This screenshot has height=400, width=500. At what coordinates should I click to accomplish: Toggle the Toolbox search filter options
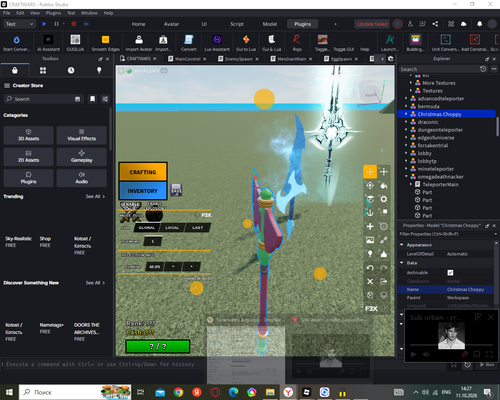(105, 99)
